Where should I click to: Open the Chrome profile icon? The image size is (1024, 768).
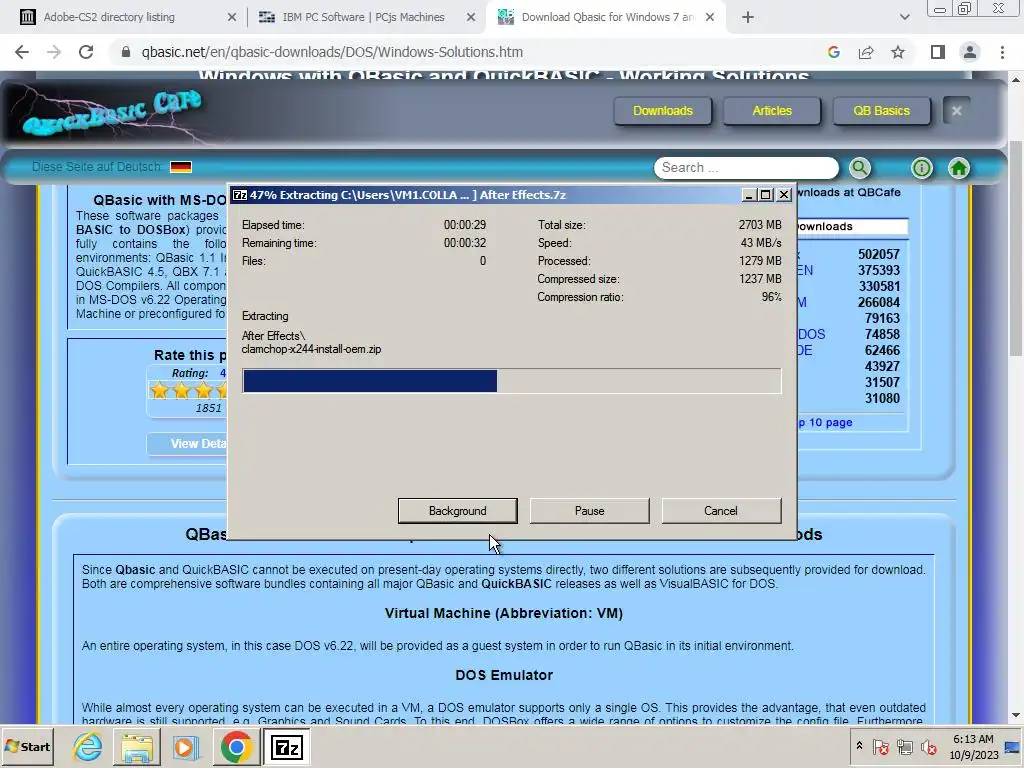point(970,52)
